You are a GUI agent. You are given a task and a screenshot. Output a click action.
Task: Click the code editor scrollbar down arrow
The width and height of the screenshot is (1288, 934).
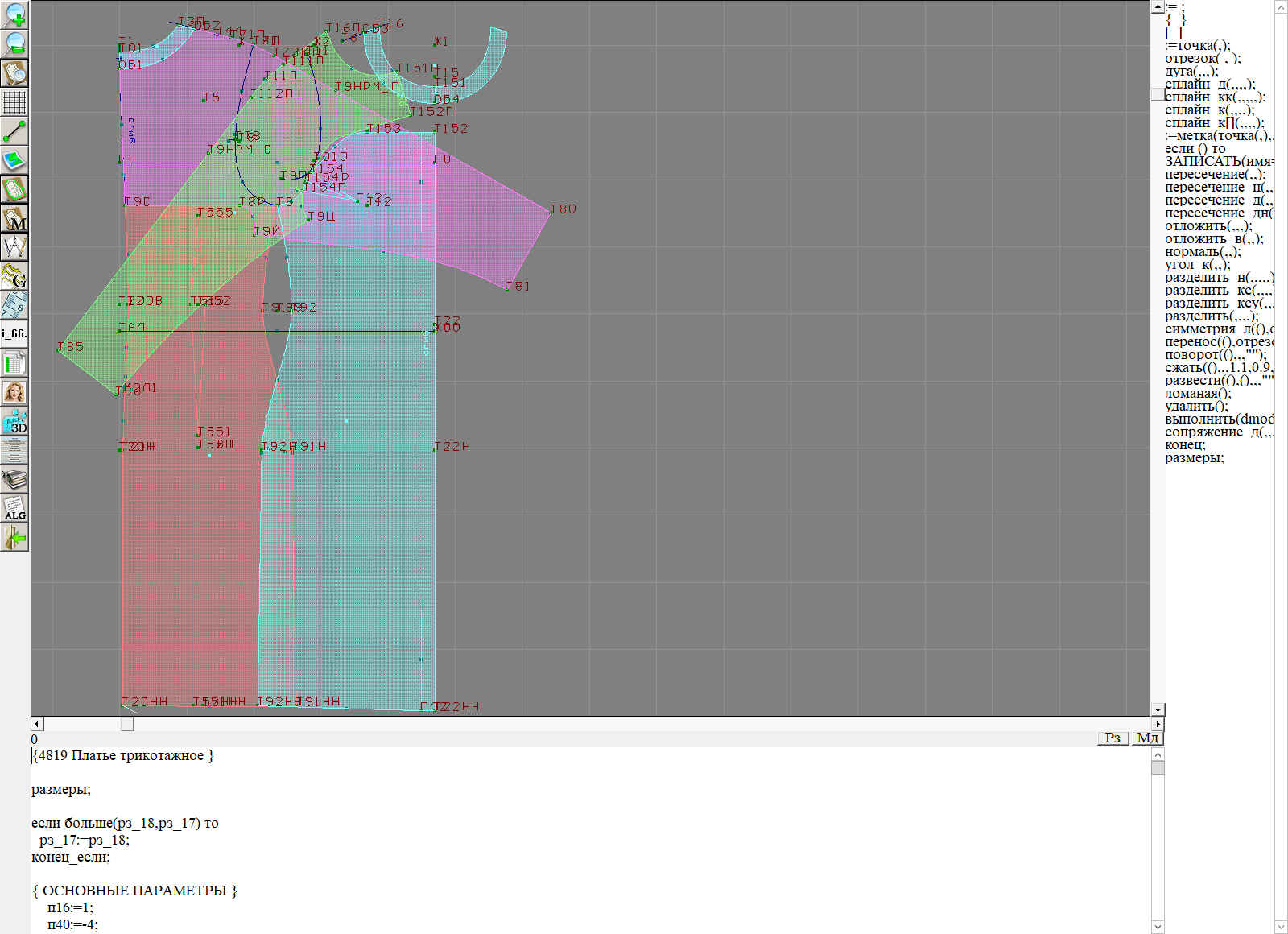[x=1158, y=926]
